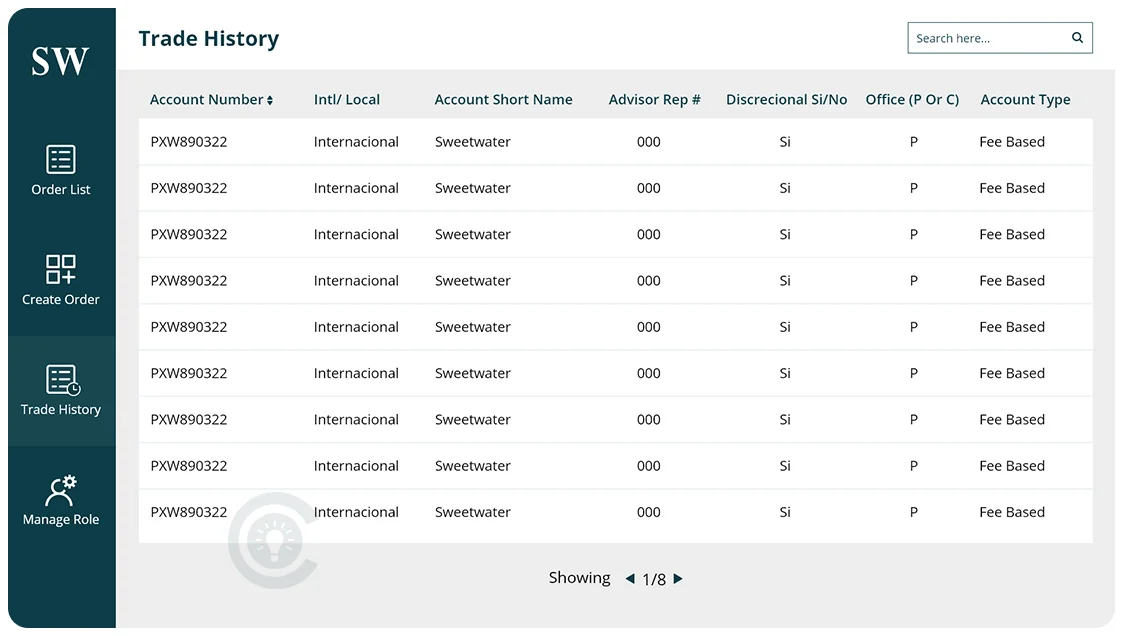The image size is (1123, 636).
Task: Click the Order List menu label
Action: [x=61, y=189]
